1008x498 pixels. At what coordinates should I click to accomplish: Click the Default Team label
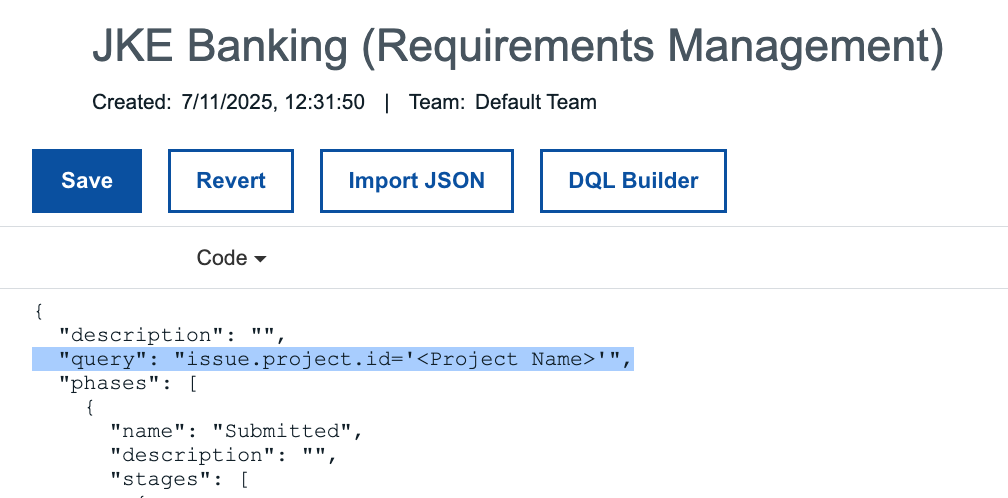(536, 102)
